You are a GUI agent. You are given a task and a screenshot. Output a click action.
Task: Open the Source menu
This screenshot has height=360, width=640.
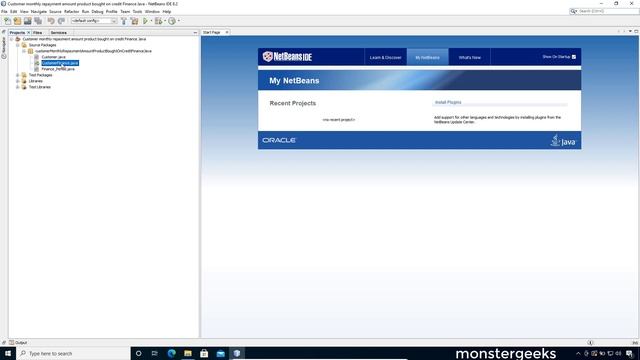point(55,11)
